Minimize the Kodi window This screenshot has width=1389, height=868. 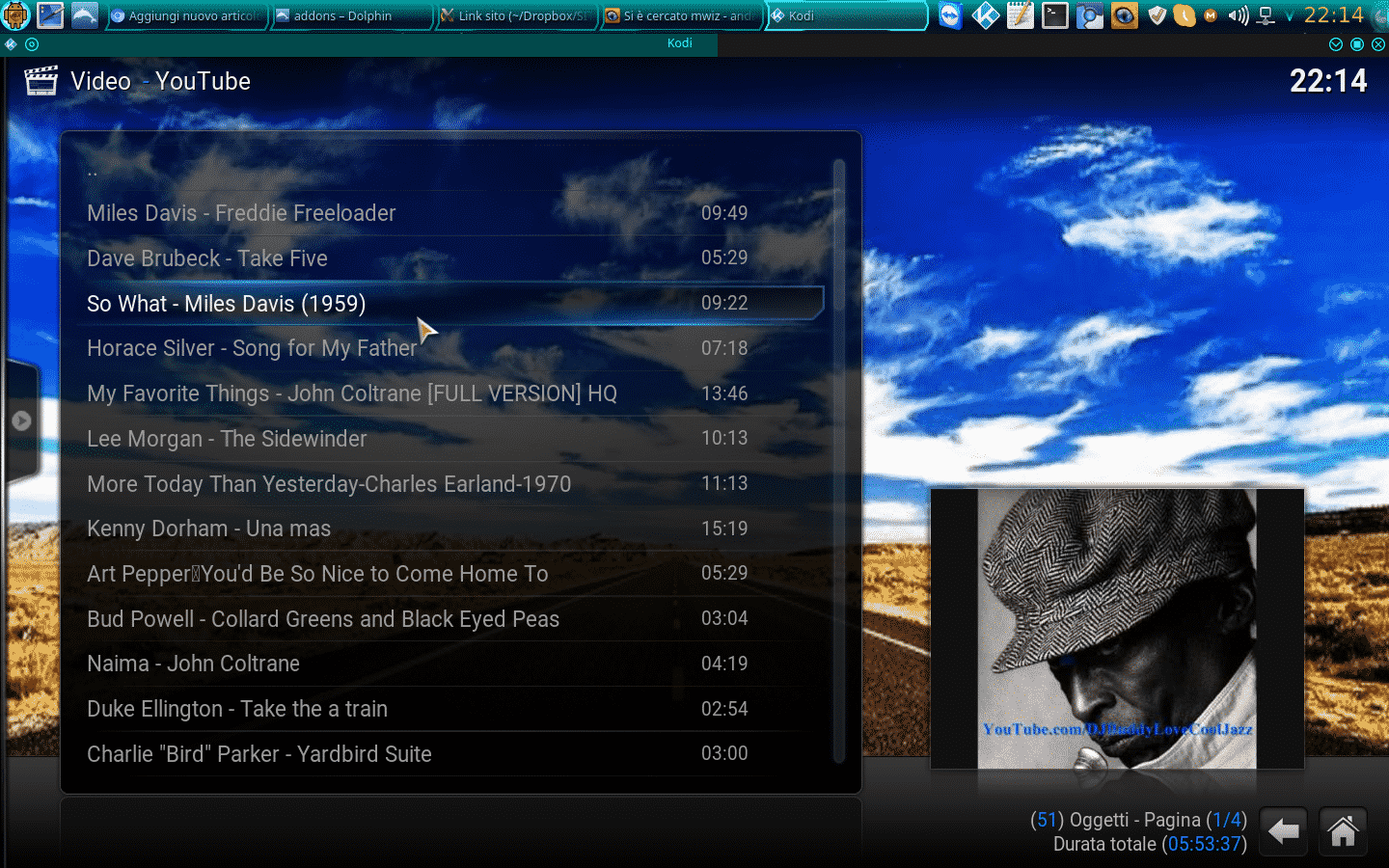pos(1336,44)
